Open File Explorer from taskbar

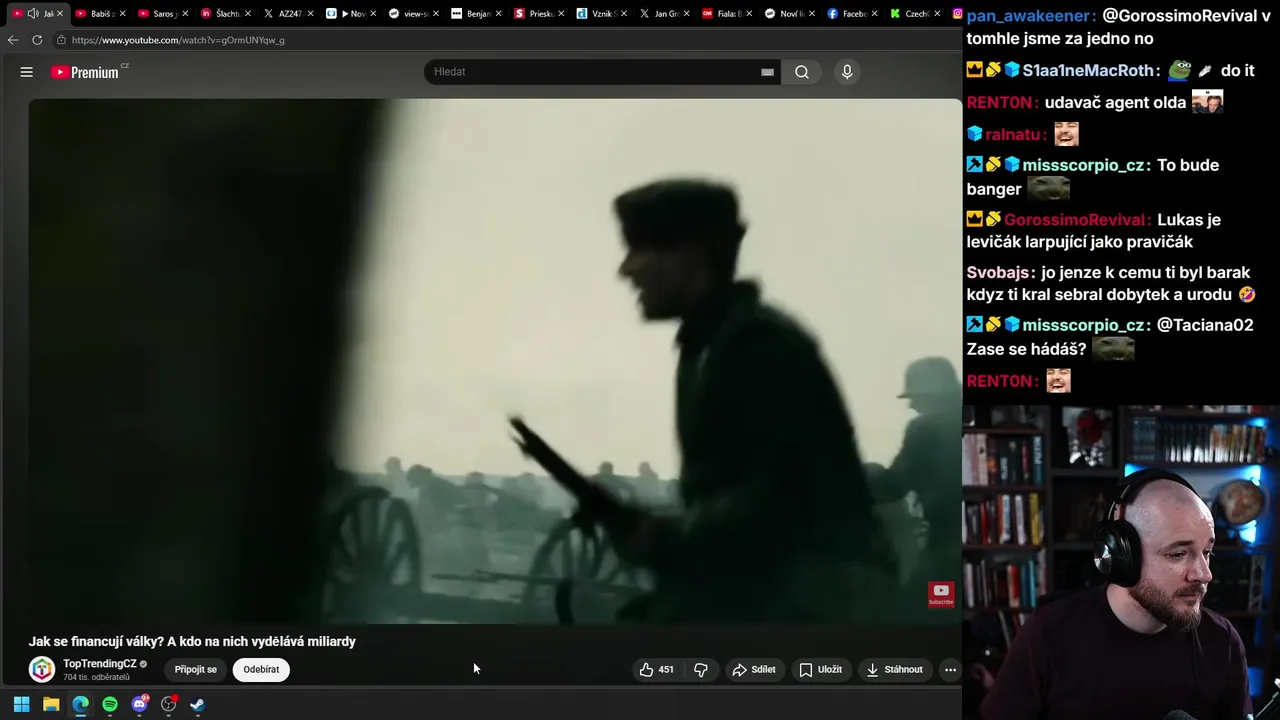[x=51, y=704]
